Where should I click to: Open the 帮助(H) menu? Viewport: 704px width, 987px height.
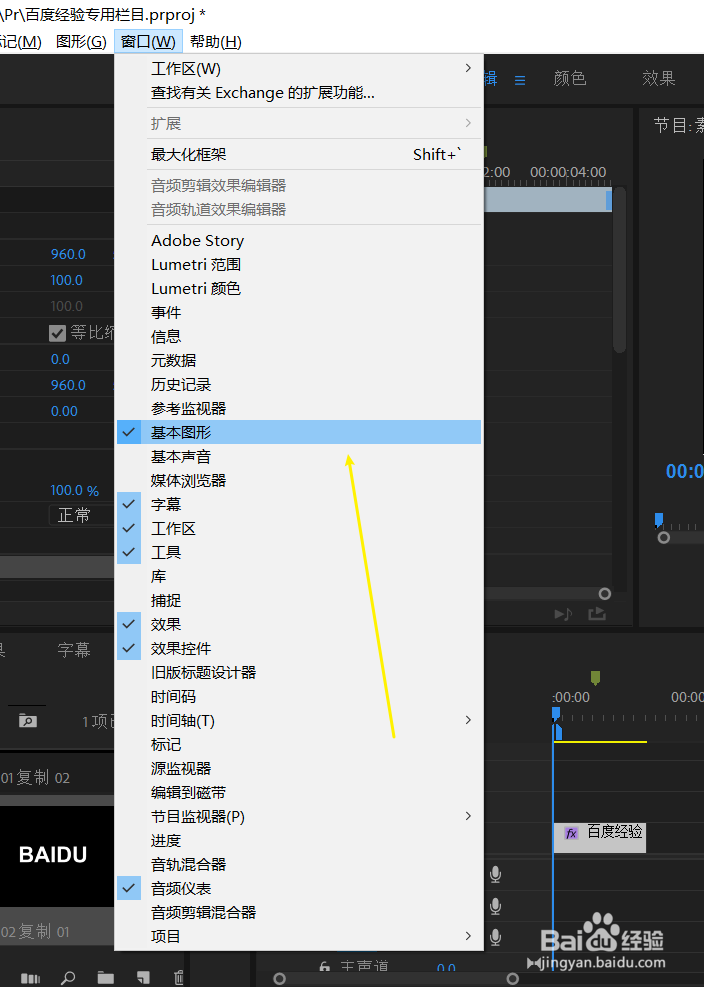tap(216, 42)
